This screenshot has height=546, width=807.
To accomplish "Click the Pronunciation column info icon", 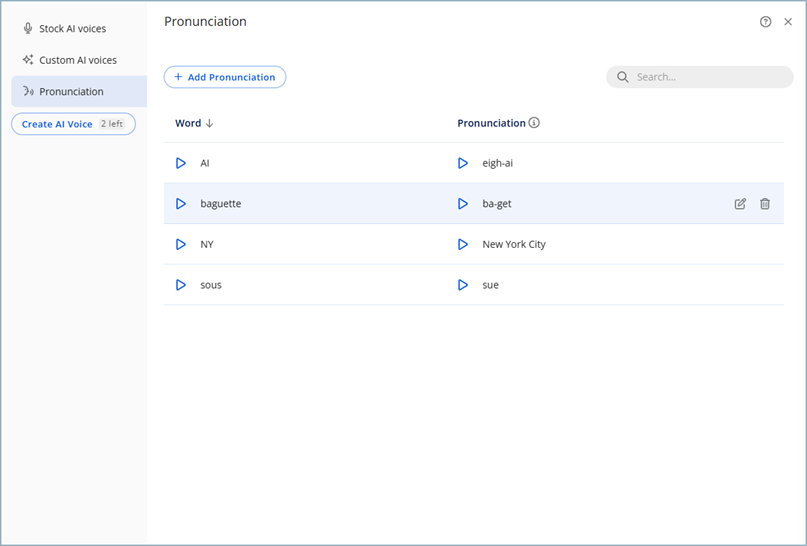I will (x=534, y=123).
